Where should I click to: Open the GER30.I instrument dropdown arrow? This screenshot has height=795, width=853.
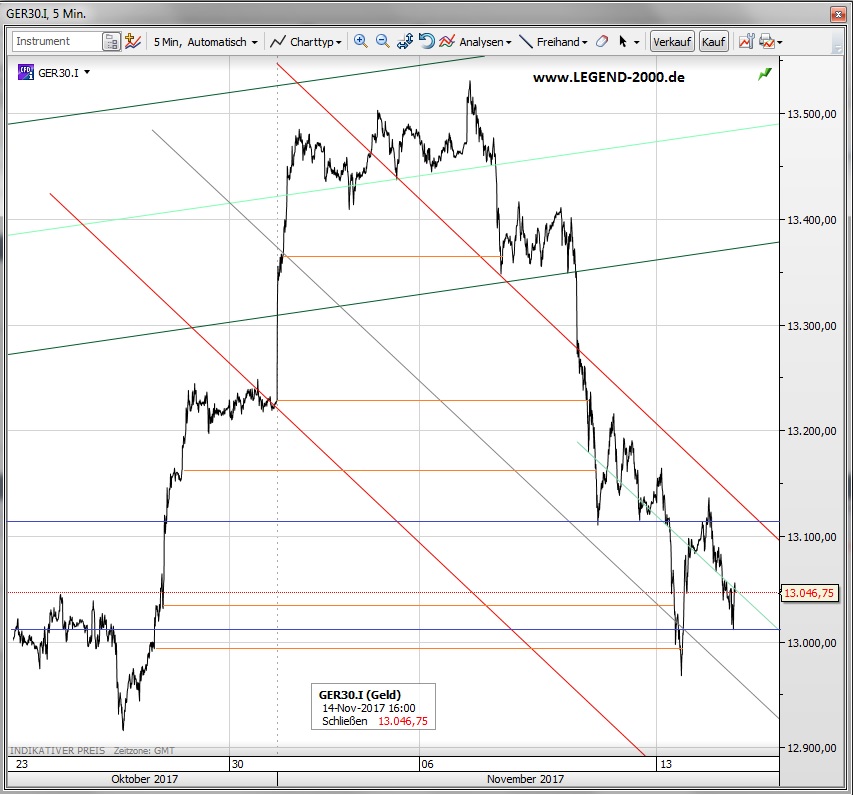pos(87,72)
